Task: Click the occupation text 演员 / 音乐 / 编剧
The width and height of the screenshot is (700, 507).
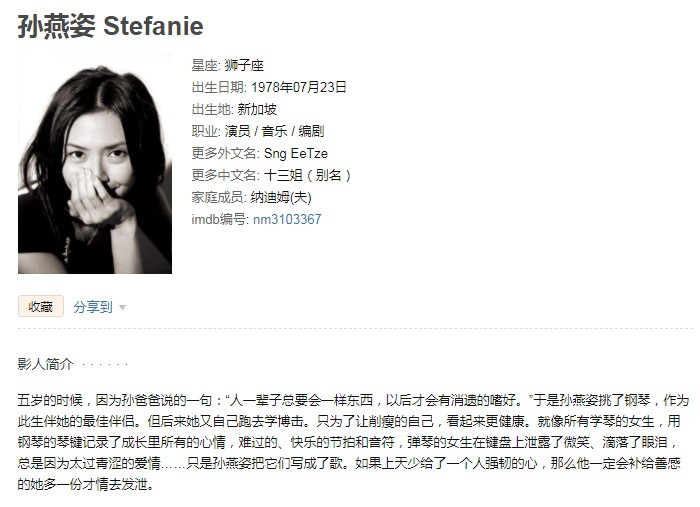Action: (x=274, y=131)
